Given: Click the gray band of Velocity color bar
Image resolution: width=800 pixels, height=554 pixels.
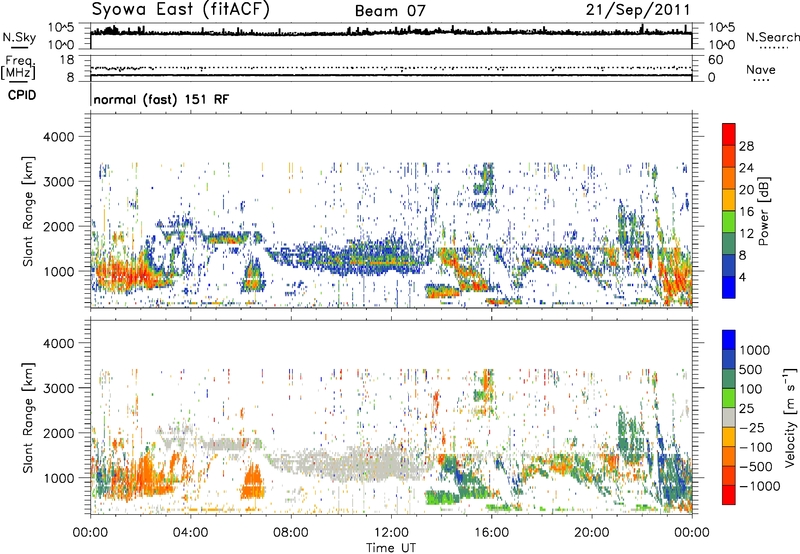Looking at the screenshot, I should coord(729,417).
